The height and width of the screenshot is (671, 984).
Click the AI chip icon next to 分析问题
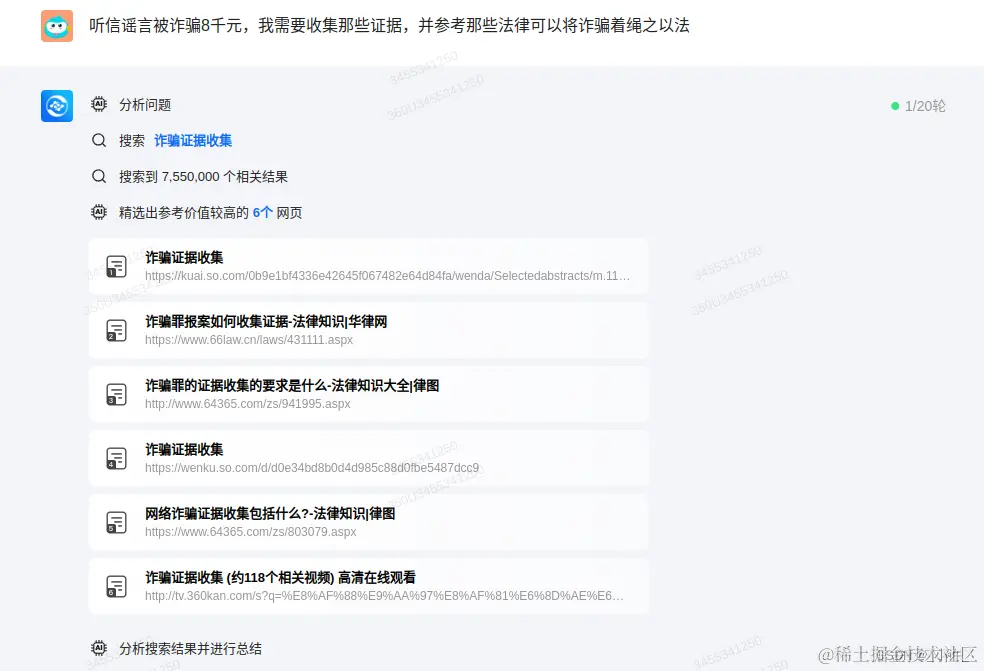click(98, 104)
